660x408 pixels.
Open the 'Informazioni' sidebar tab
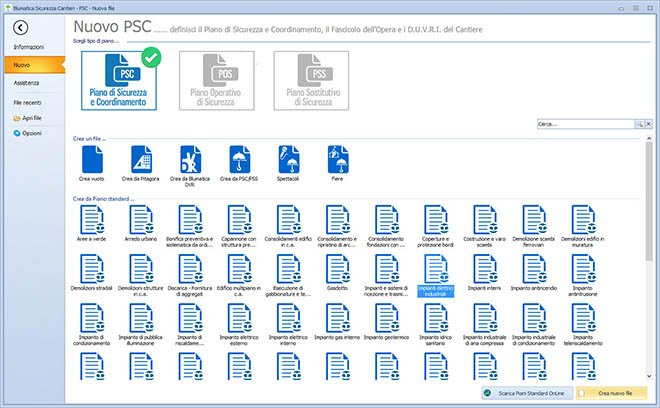(28, 47)
